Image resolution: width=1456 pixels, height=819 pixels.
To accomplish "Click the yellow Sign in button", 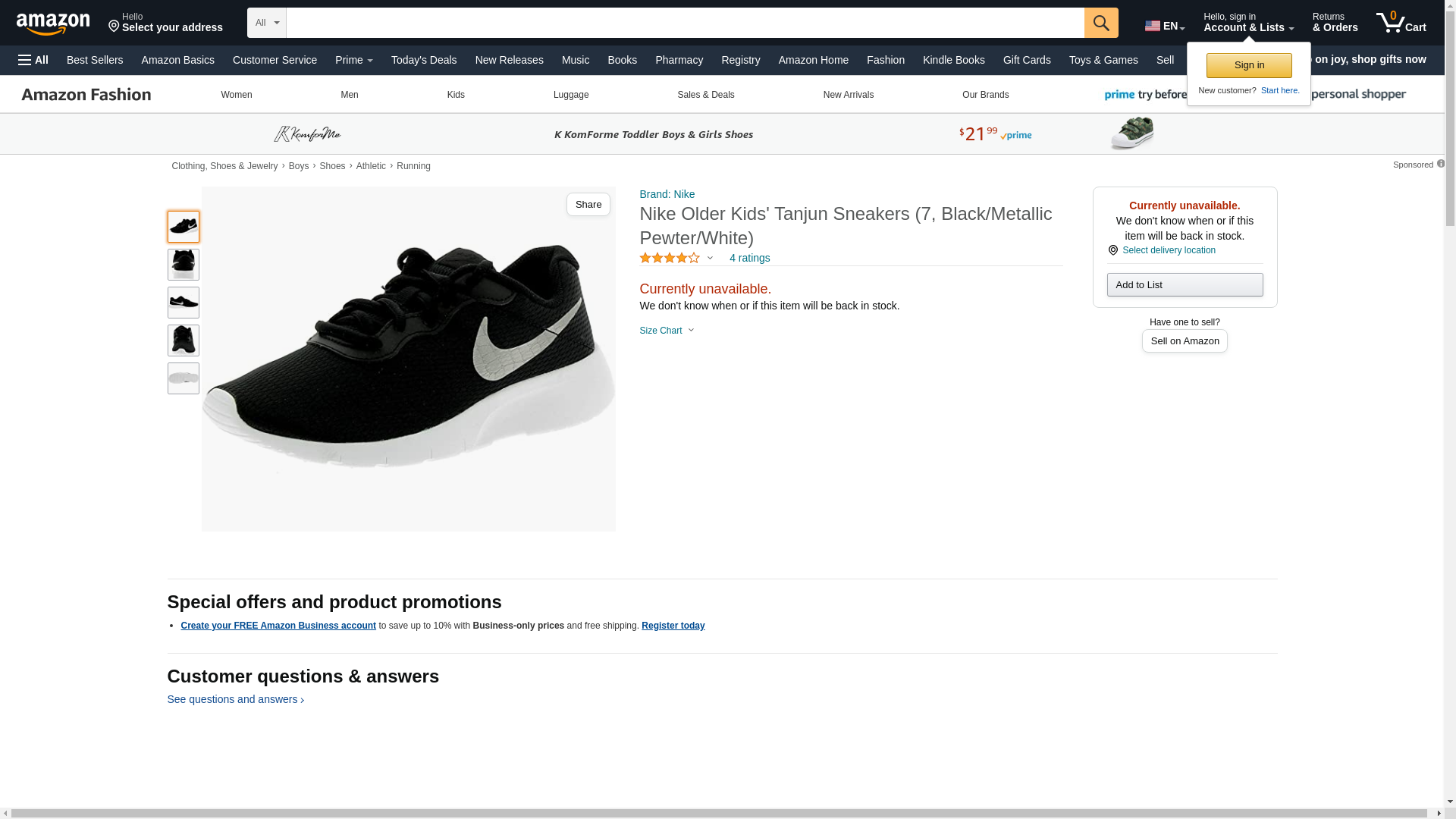I will 1249,65.
